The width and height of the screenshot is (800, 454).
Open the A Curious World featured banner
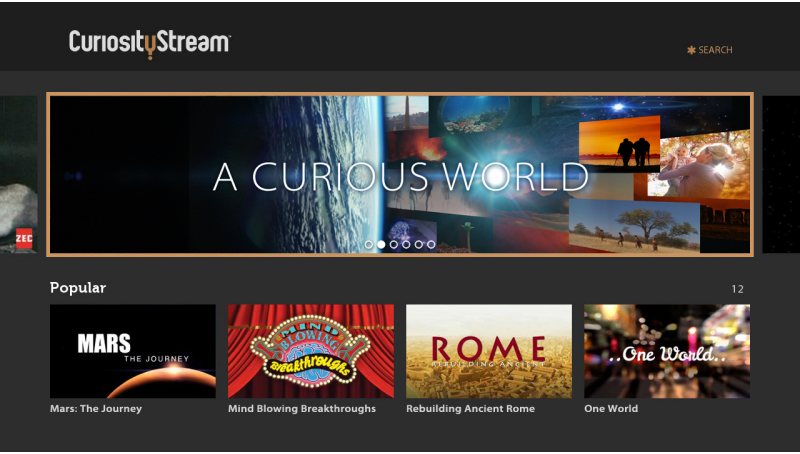tap(400, 174)
